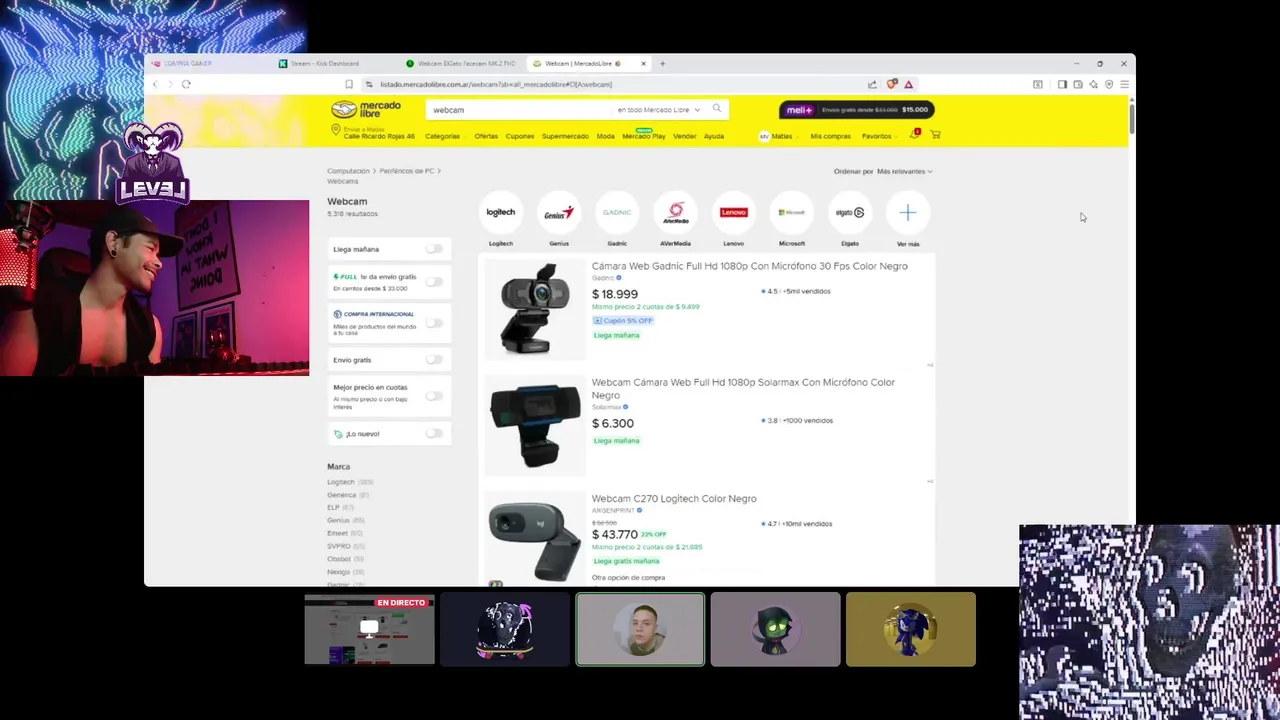Click the Otra opción de compra link
The height and width of the screenshot is (720, 1280).
coord(628,577)
